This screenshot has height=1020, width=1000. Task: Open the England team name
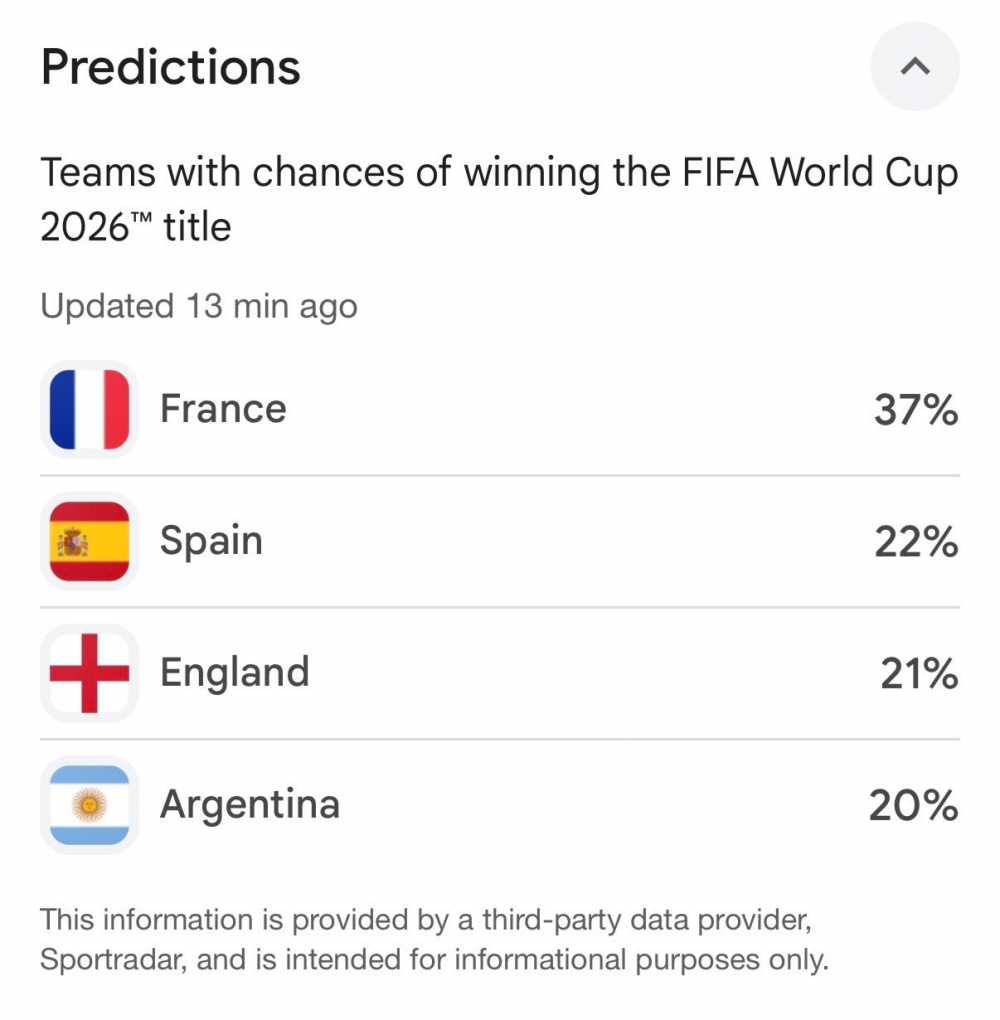[235, 673]
